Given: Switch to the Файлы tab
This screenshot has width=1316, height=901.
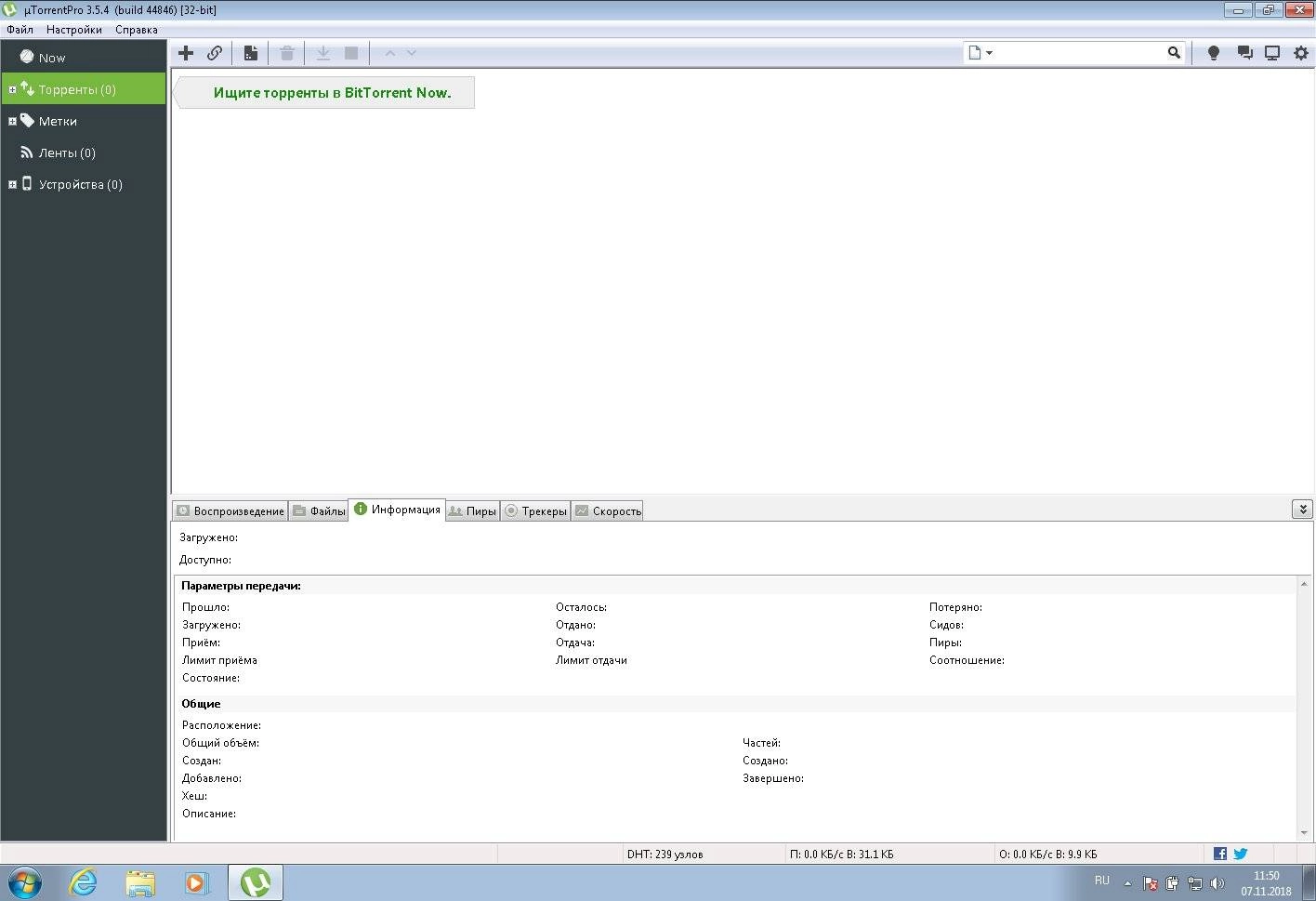Looking at the screenshot, I should (x=319, y=510).
